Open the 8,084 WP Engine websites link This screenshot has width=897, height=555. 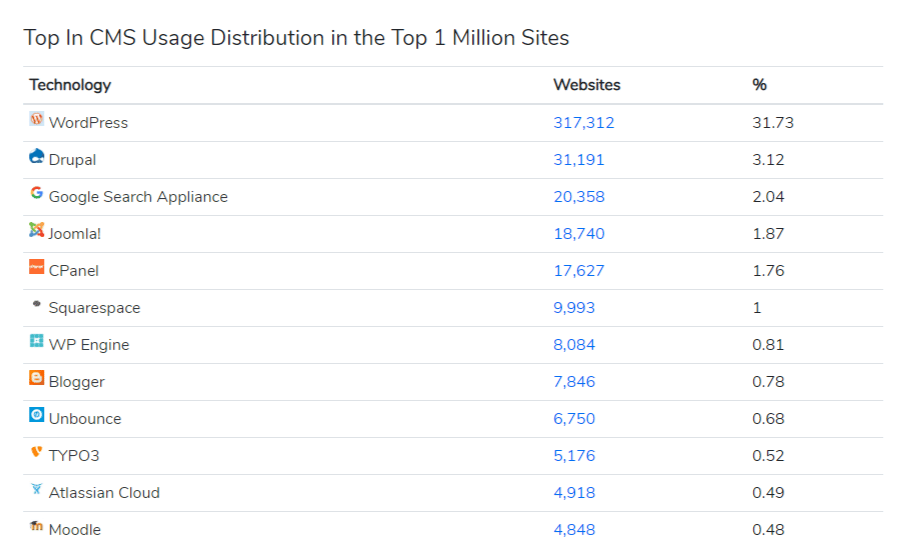coord(574,344)
